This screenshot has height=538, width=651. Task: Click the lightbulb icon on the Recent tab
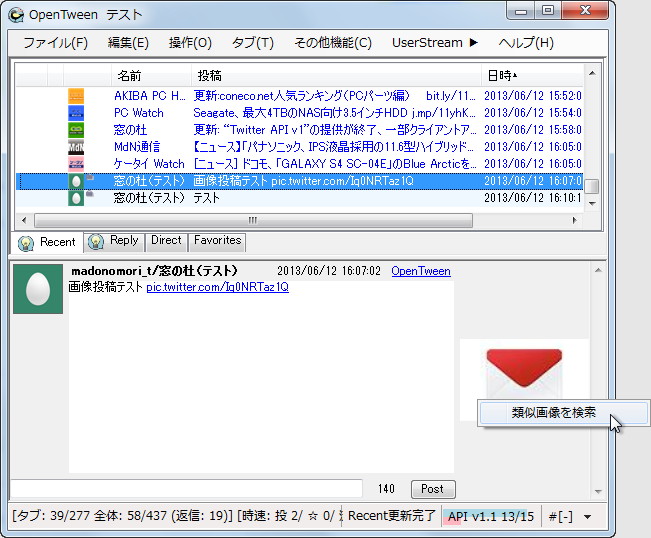click(x=26, y=243)
